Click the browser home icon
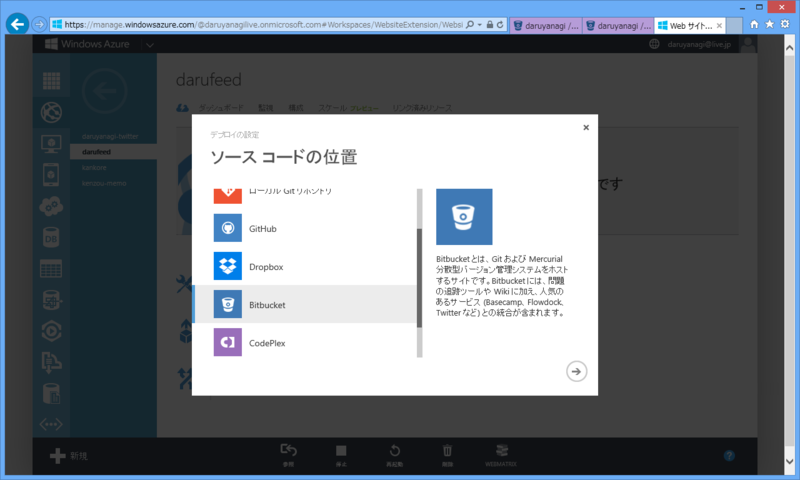 pos(754,24)
